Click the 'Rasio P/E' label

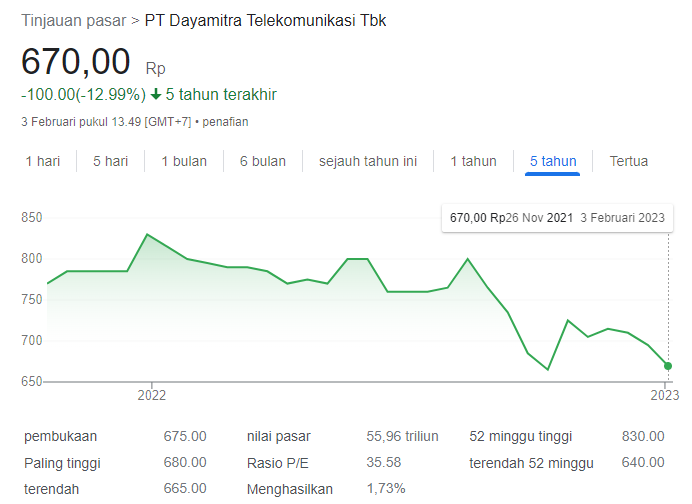point(278,463)
